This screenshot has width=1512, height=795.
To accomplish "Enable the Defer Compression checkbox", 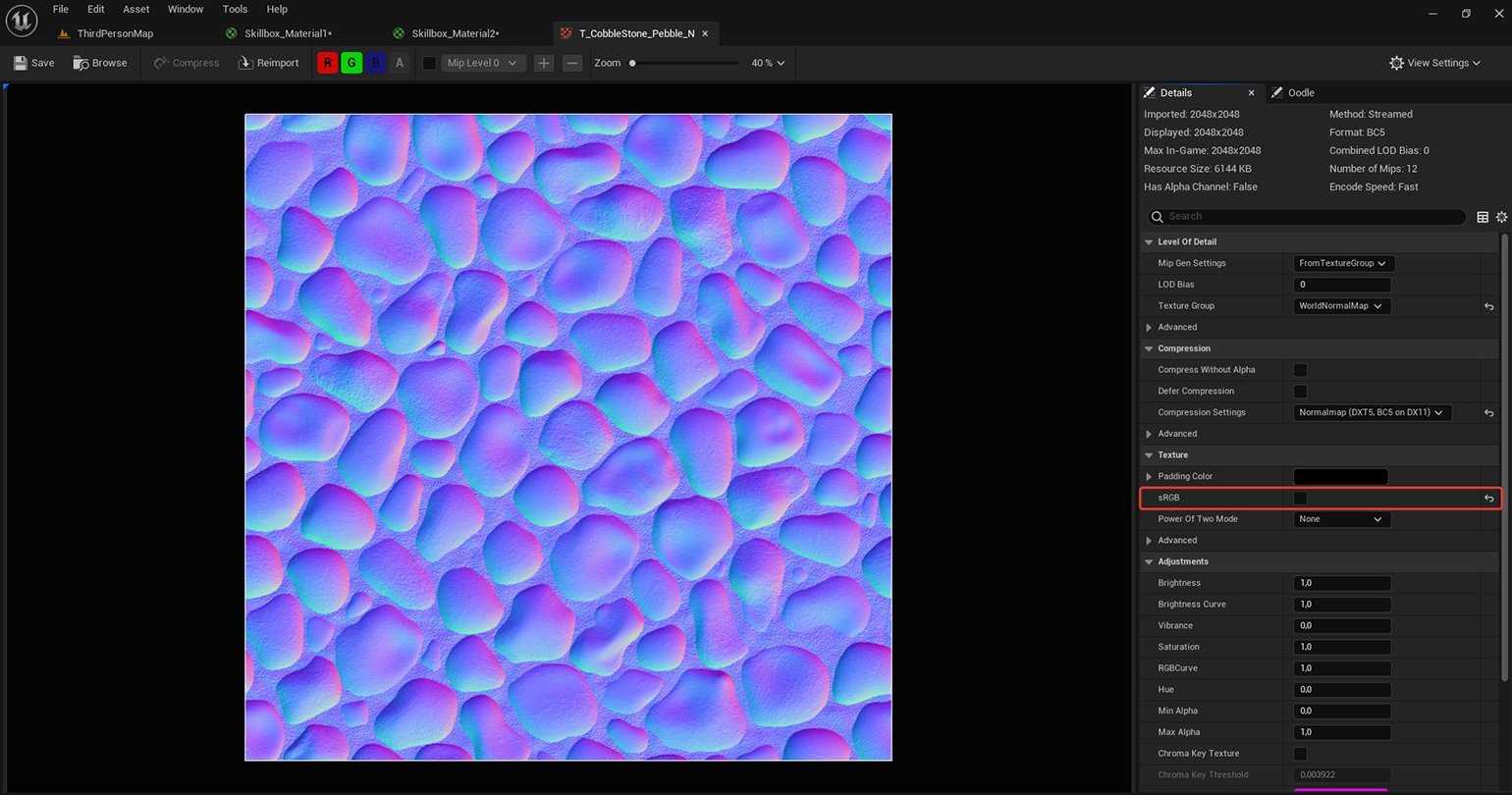I will tap(1300, 392).
